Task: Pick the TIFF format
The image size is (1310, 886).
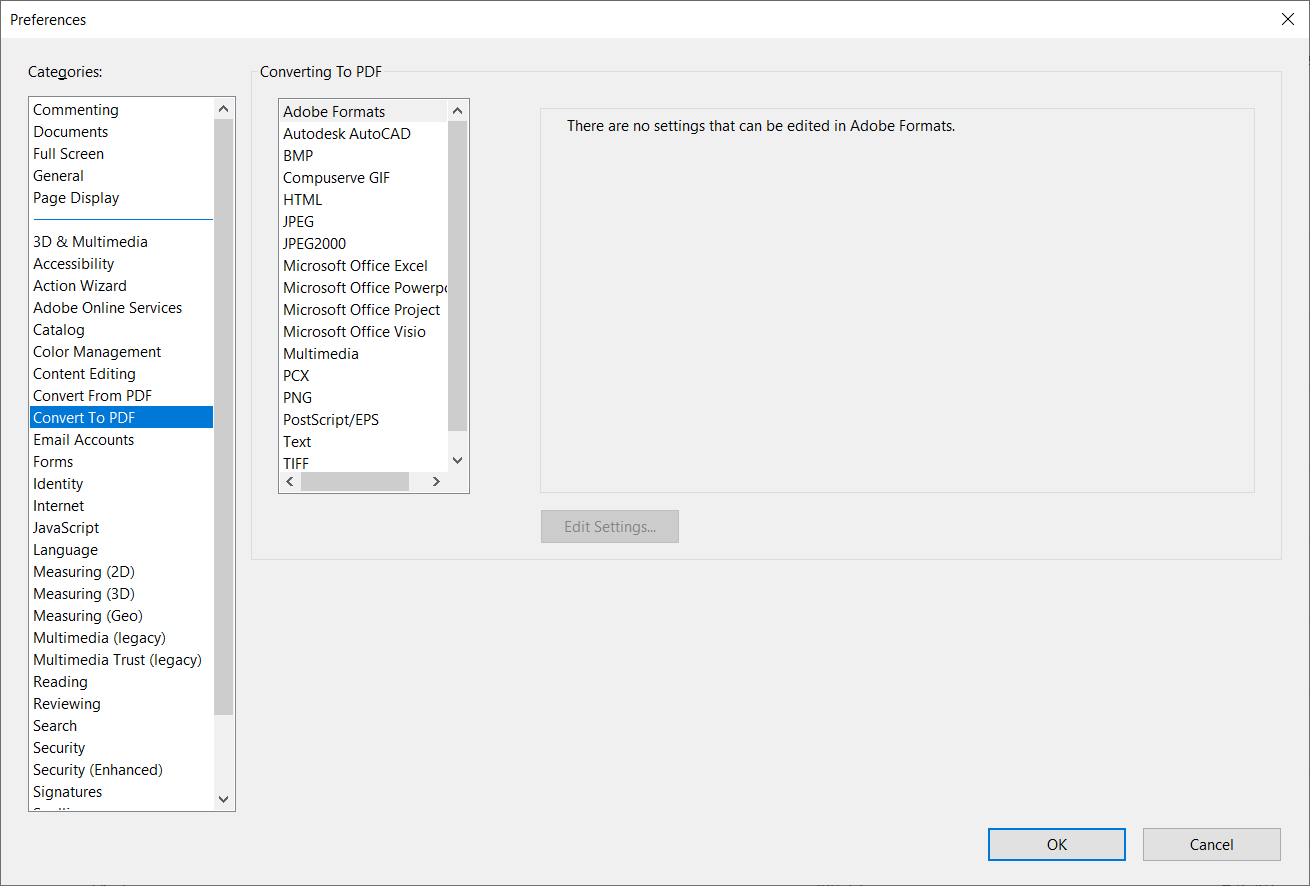Action: [296, 463]
